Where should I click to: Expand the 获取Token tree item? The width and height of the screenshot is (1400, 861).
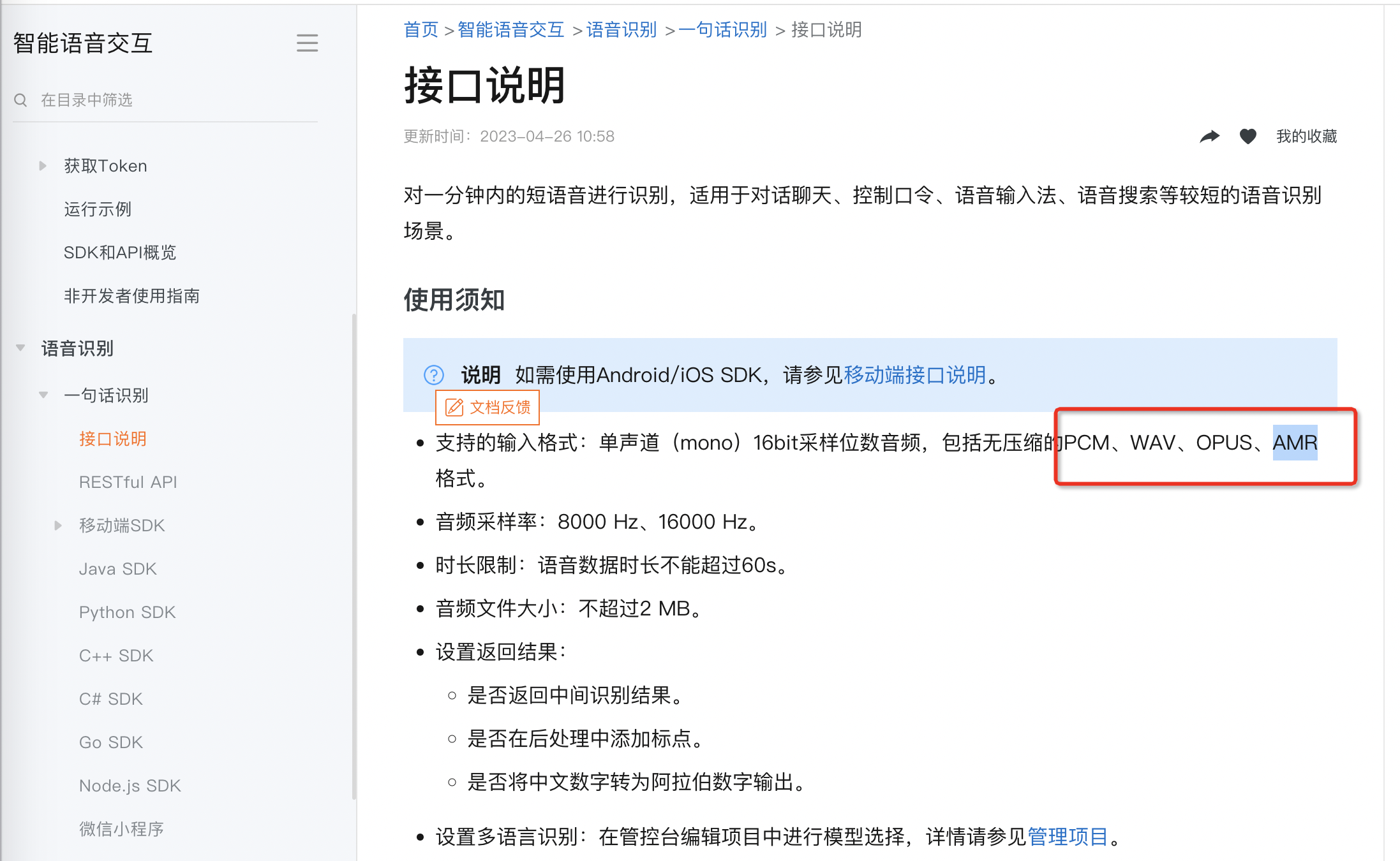click(43, 166)
